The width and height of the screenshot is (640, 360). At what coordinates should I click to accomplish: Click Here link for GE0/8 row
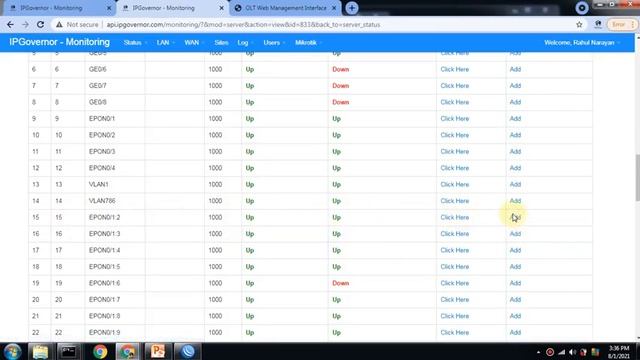[454, 102]
